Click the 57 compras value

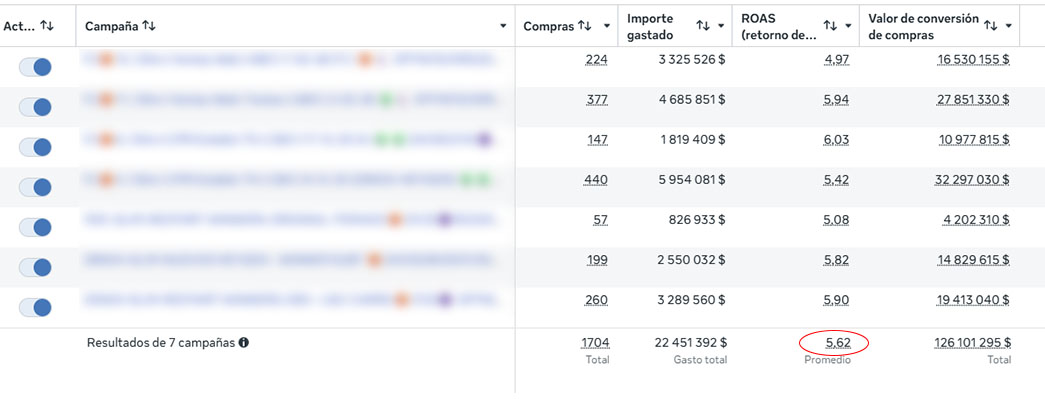click(x=600, y=220)
